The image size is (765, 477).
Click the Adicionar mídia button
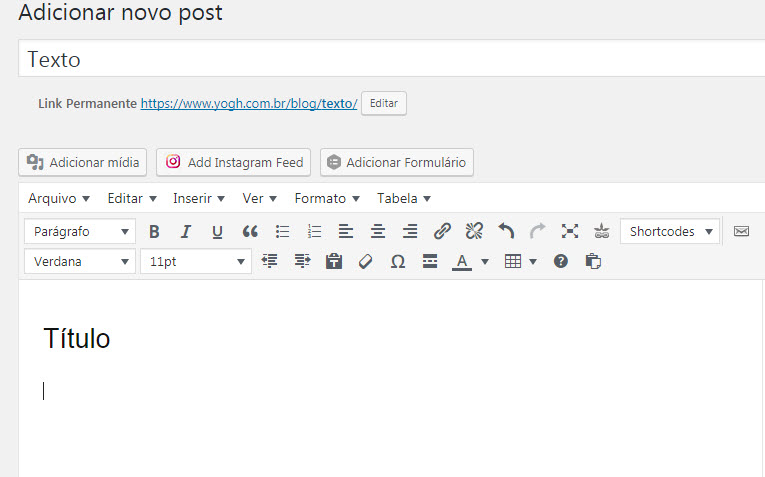tap(82, 162)
